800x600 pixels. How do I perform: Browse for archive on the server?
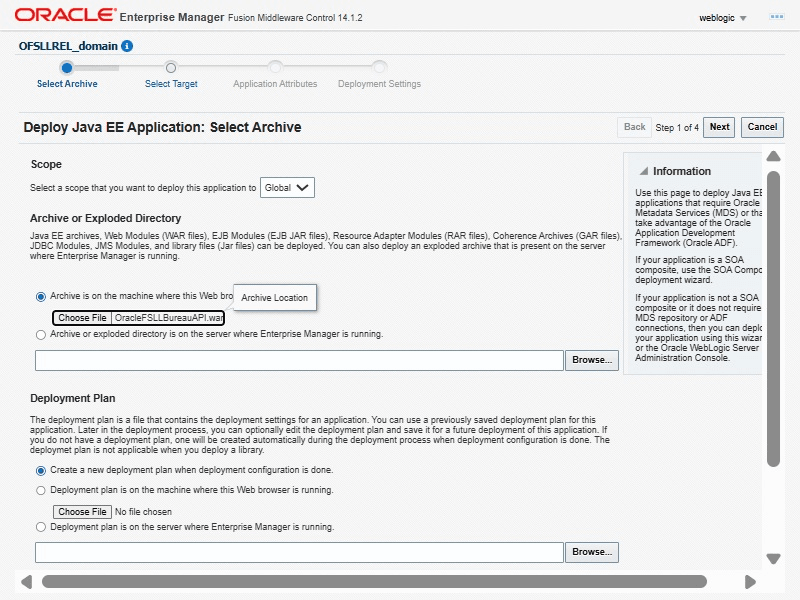[x=592, y=360]
